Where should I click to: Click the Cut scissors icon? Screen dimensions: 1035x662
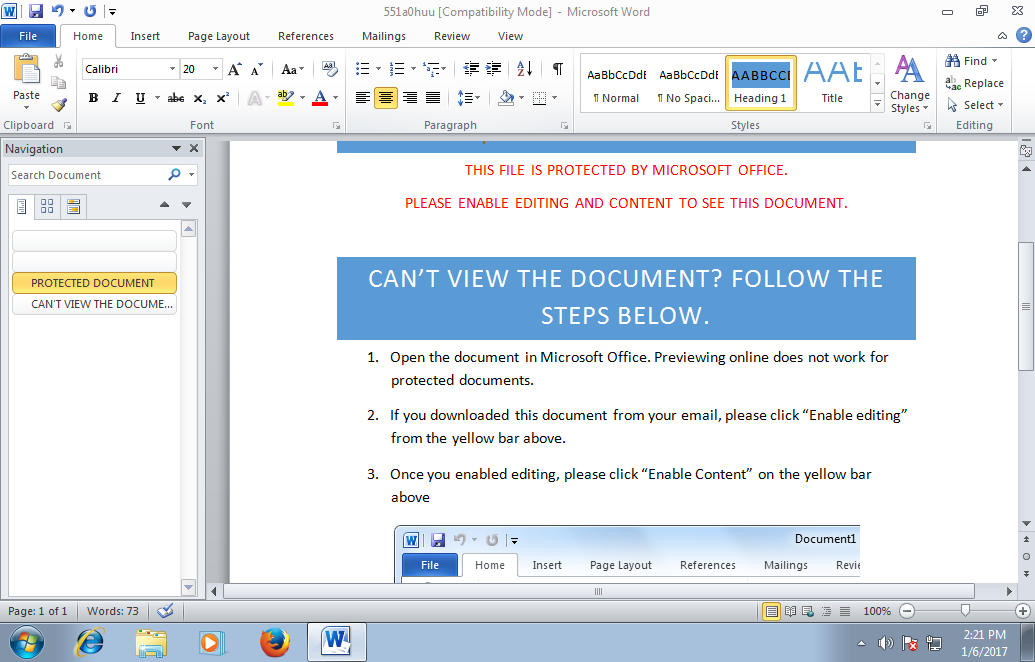59,61
